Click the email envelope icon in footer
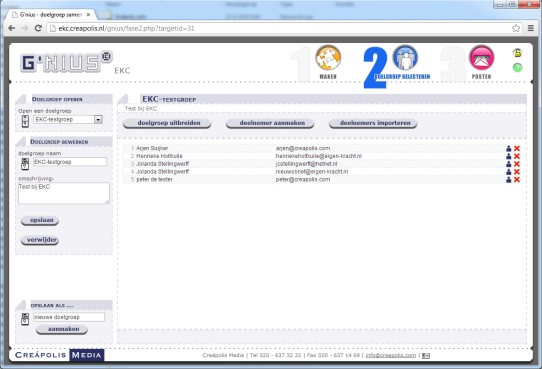 pyautogui.click(x=426, y=355)
